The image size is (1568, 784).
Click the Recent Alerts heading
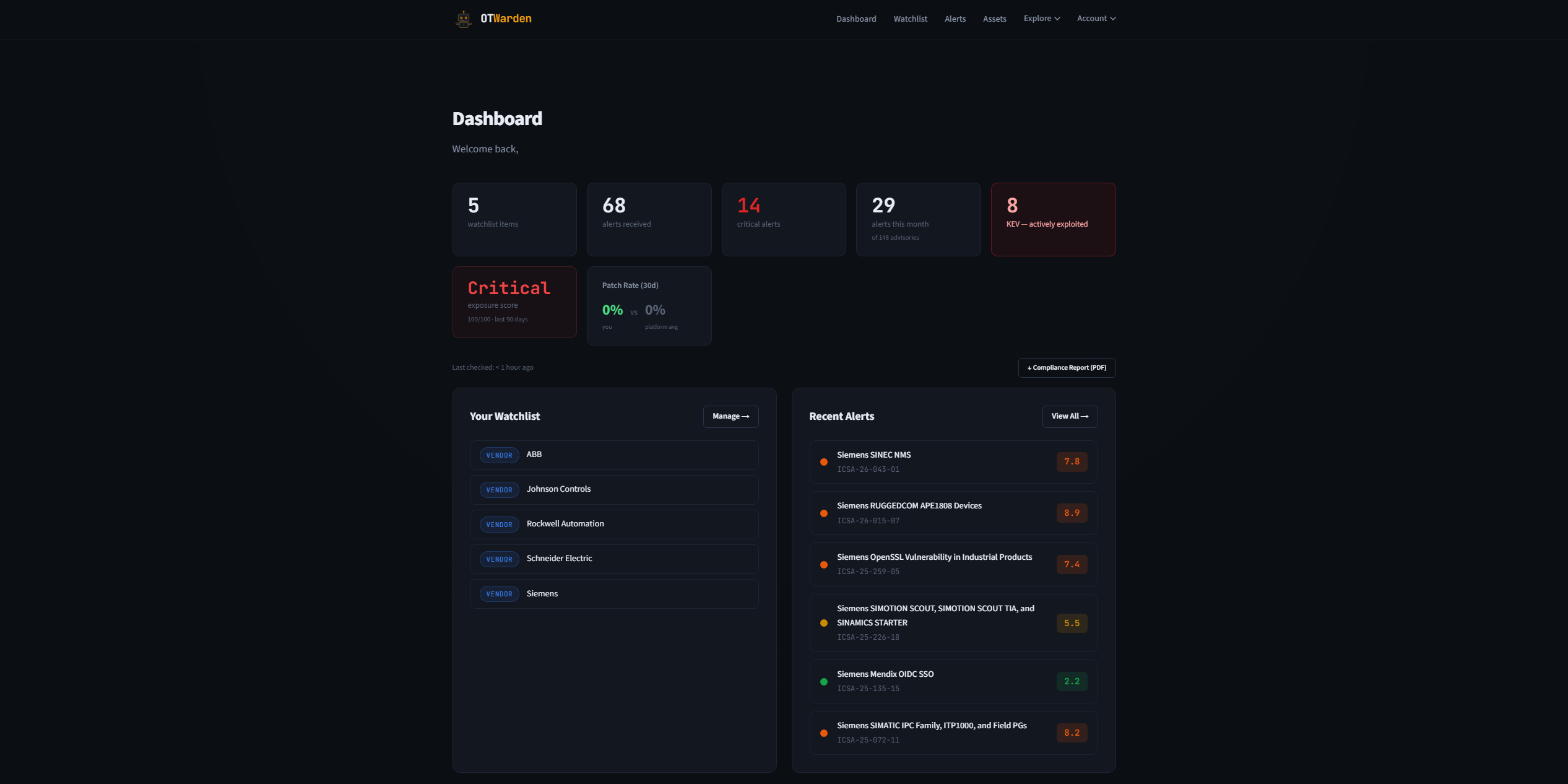[x=841, y=417]
